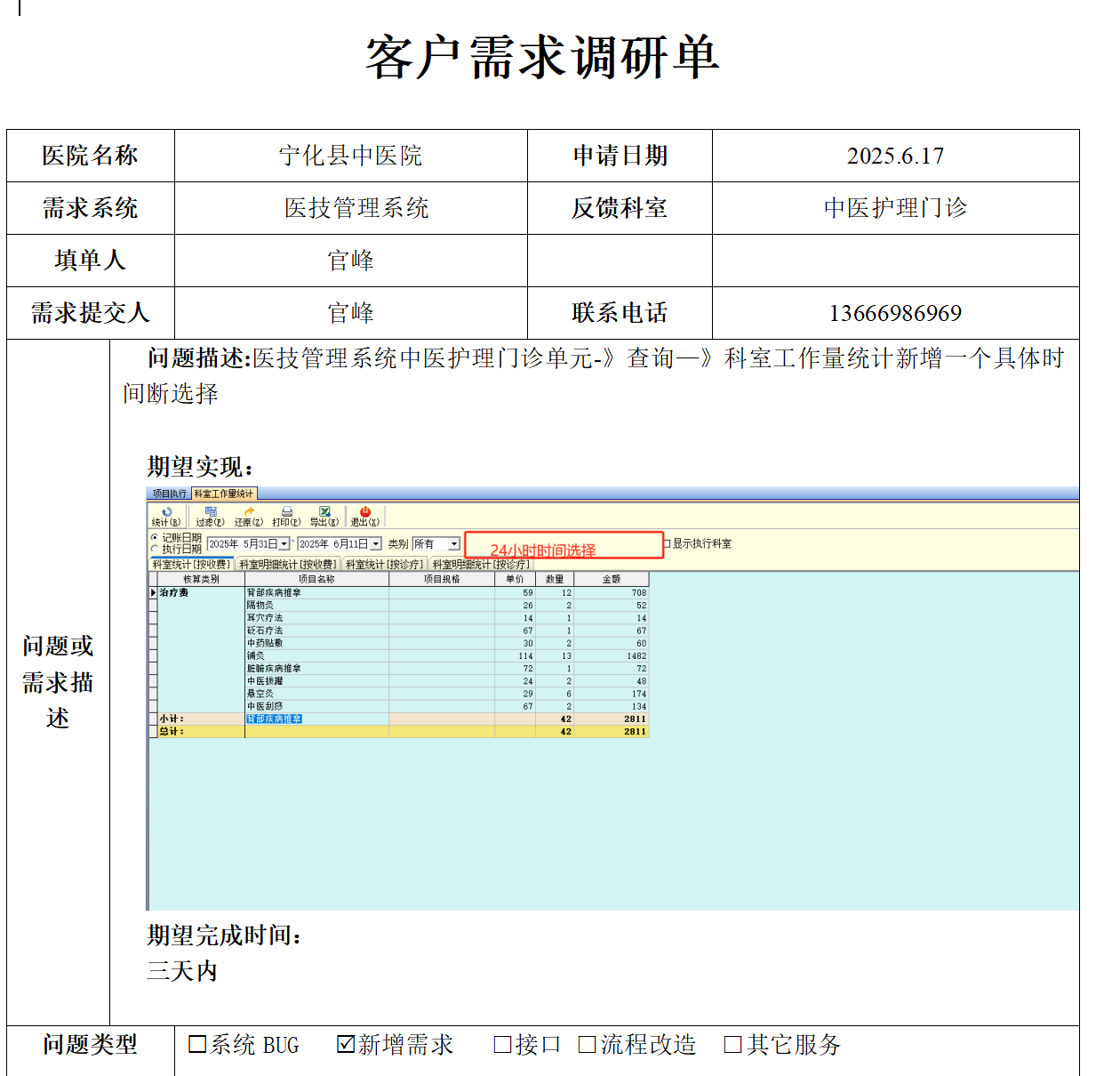Click the department 中医护理门诊

click(x=895, y=208)
